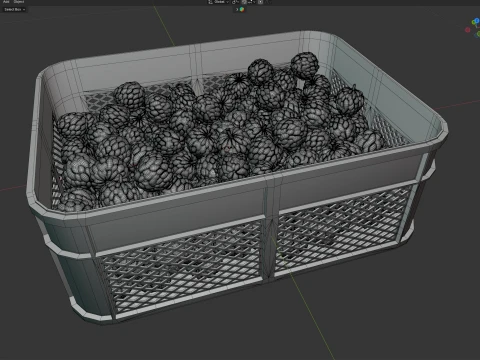This screenshot has height=360, width=480.
Task: Click the pivot point icon in header
Action: point(234,2)
